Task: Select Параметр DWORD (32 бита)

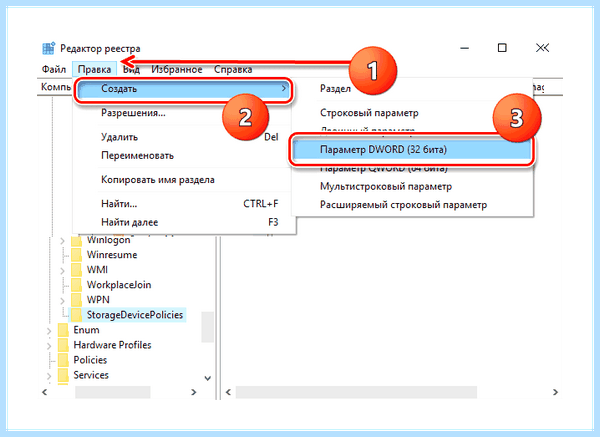Action: point(411,149)
